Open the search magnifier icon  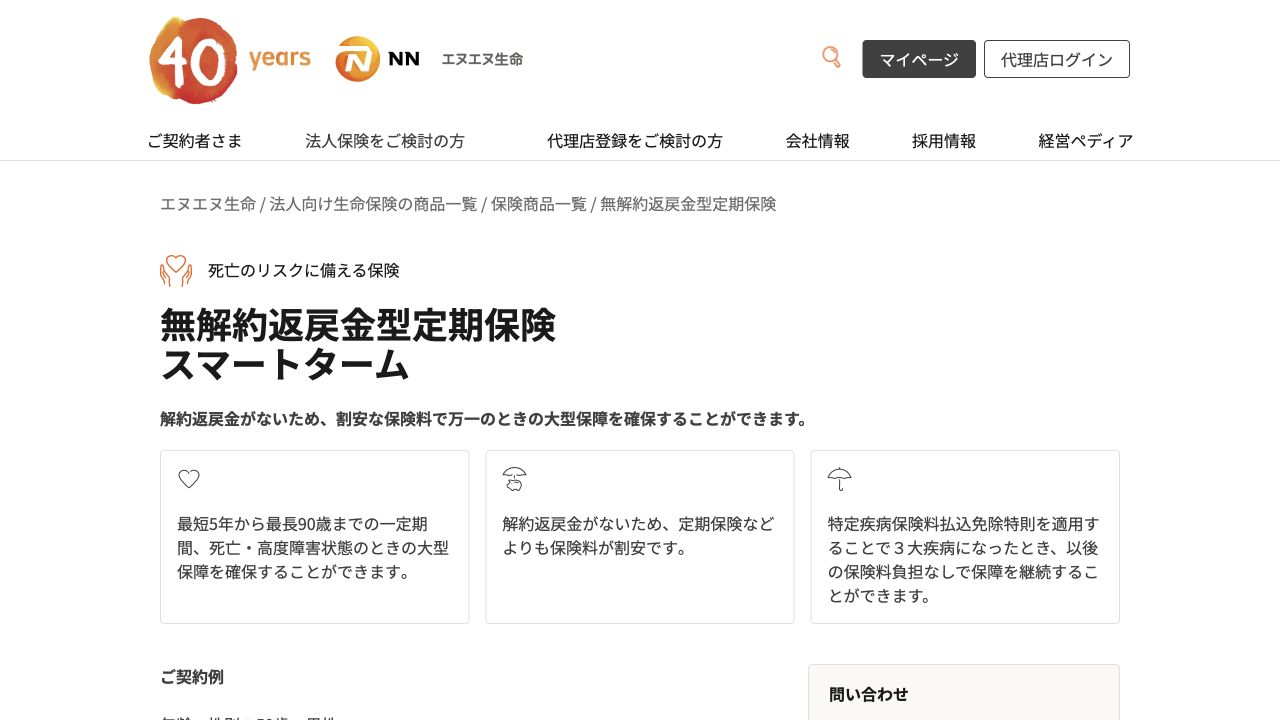tap(831, 57)
